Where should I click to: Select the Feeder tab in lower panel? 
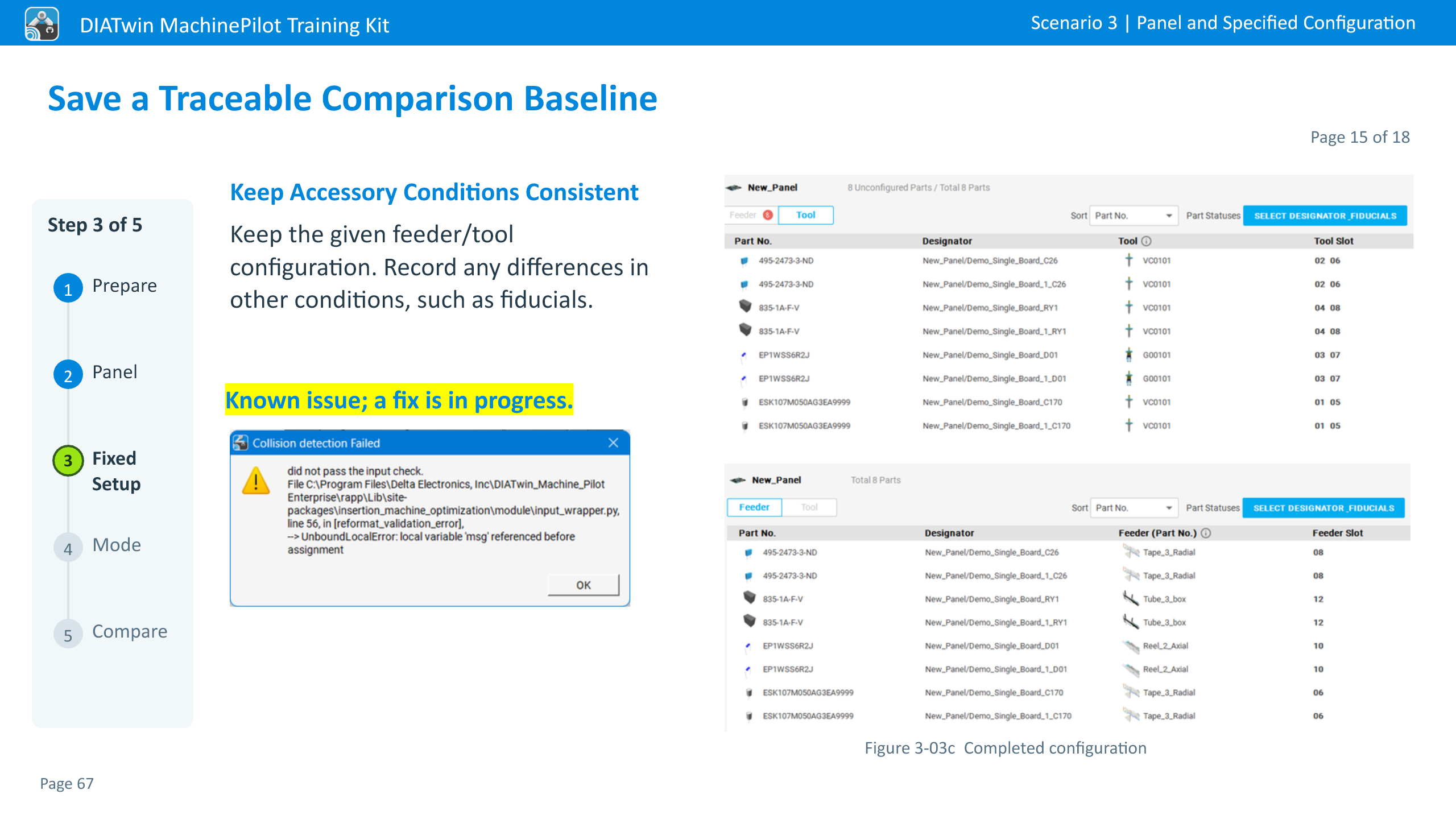tap(754, 507)
